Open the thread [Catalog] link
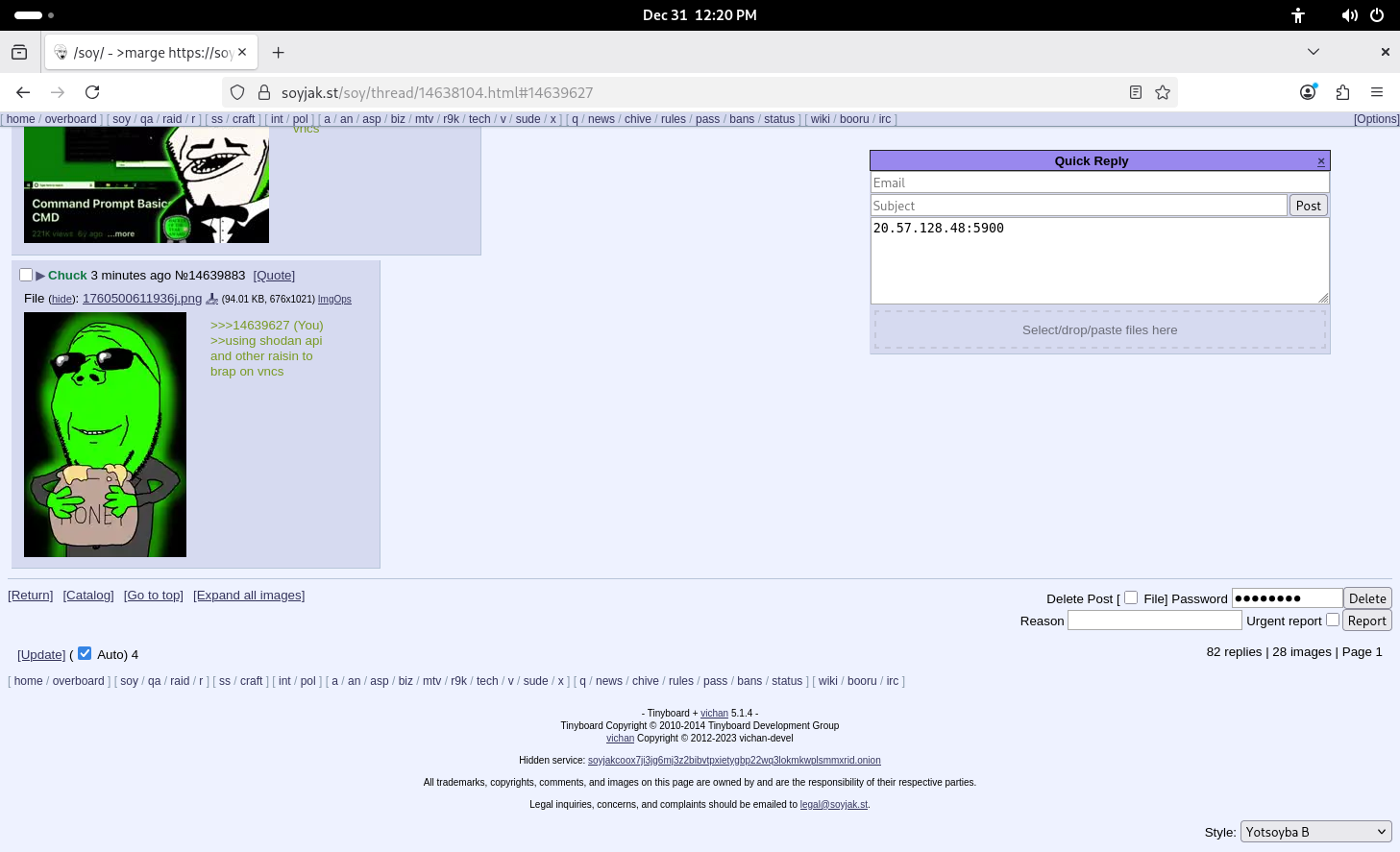This screenshot has width=1400, height=852. click(x=88, y=596)
